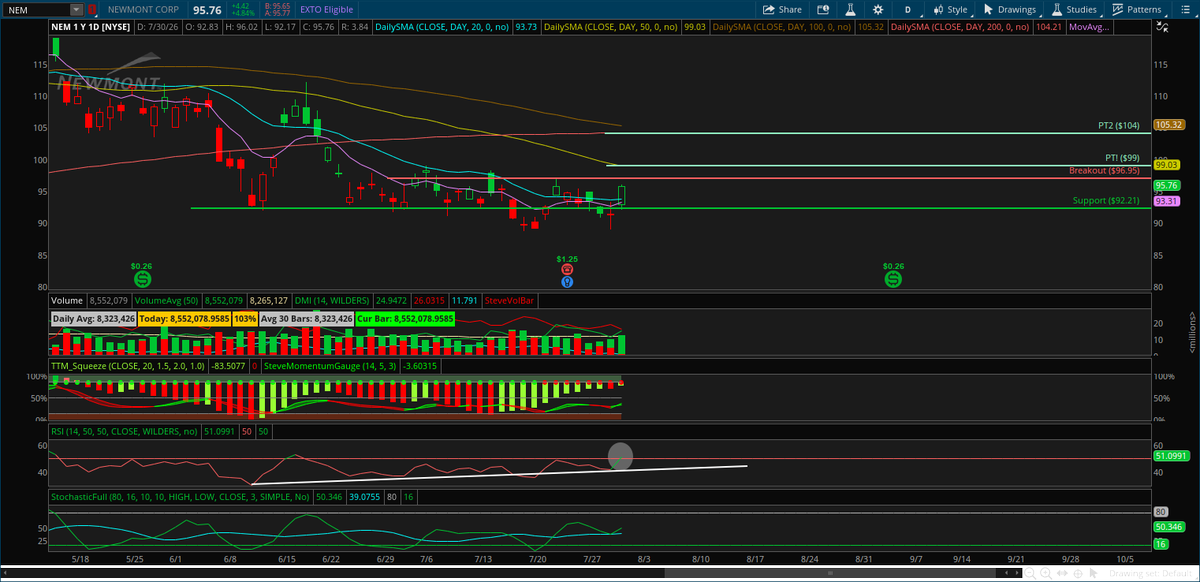
Task: Open the Style menu
Action: pyautogui.click(x=949, y=9)
